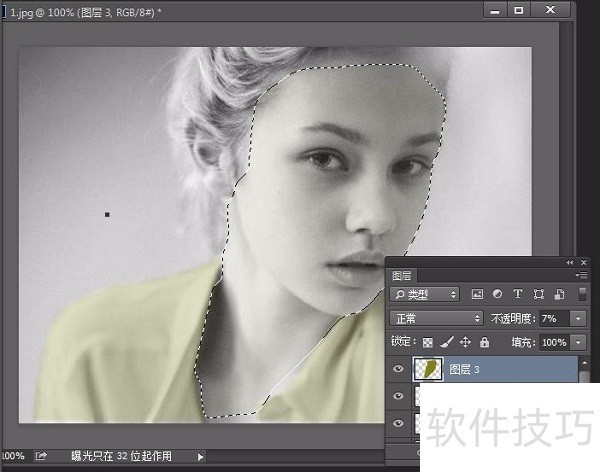Click the lock all padlock icon
This screenshot has width=600, height=472.
pyautogui.click(x=484, y=343)
